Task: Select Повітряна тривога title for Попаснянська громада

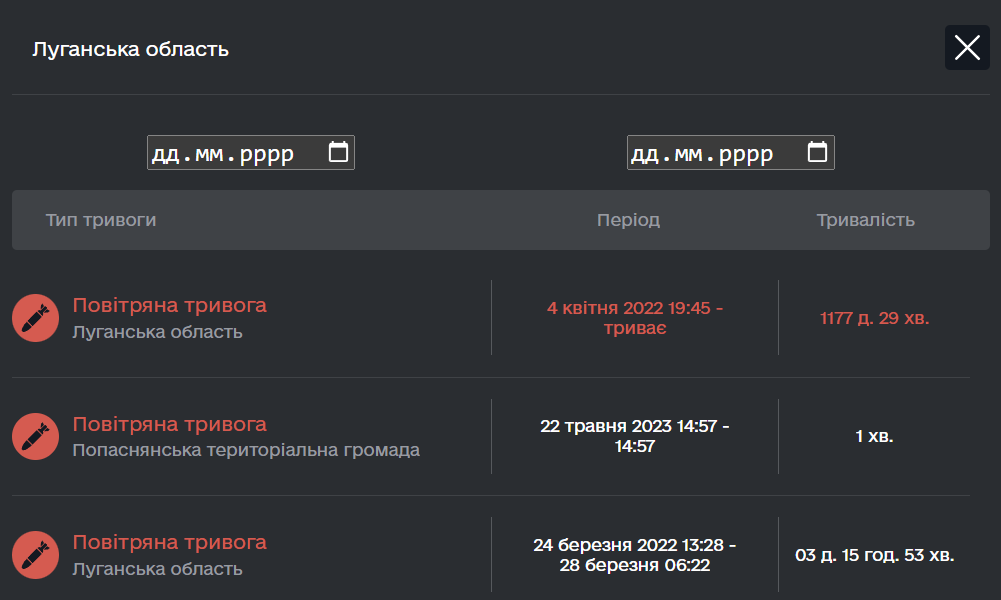Action: [x=169, y=424]
